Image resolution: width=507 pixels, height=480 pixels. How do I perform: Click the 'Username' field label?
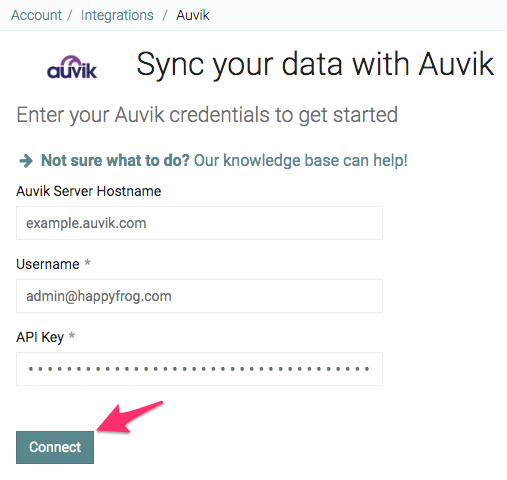(48, 264)
